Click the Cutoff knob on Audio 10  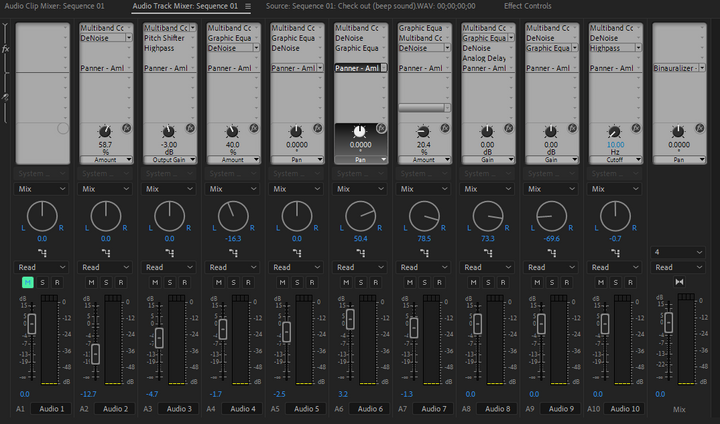[614, 132]
